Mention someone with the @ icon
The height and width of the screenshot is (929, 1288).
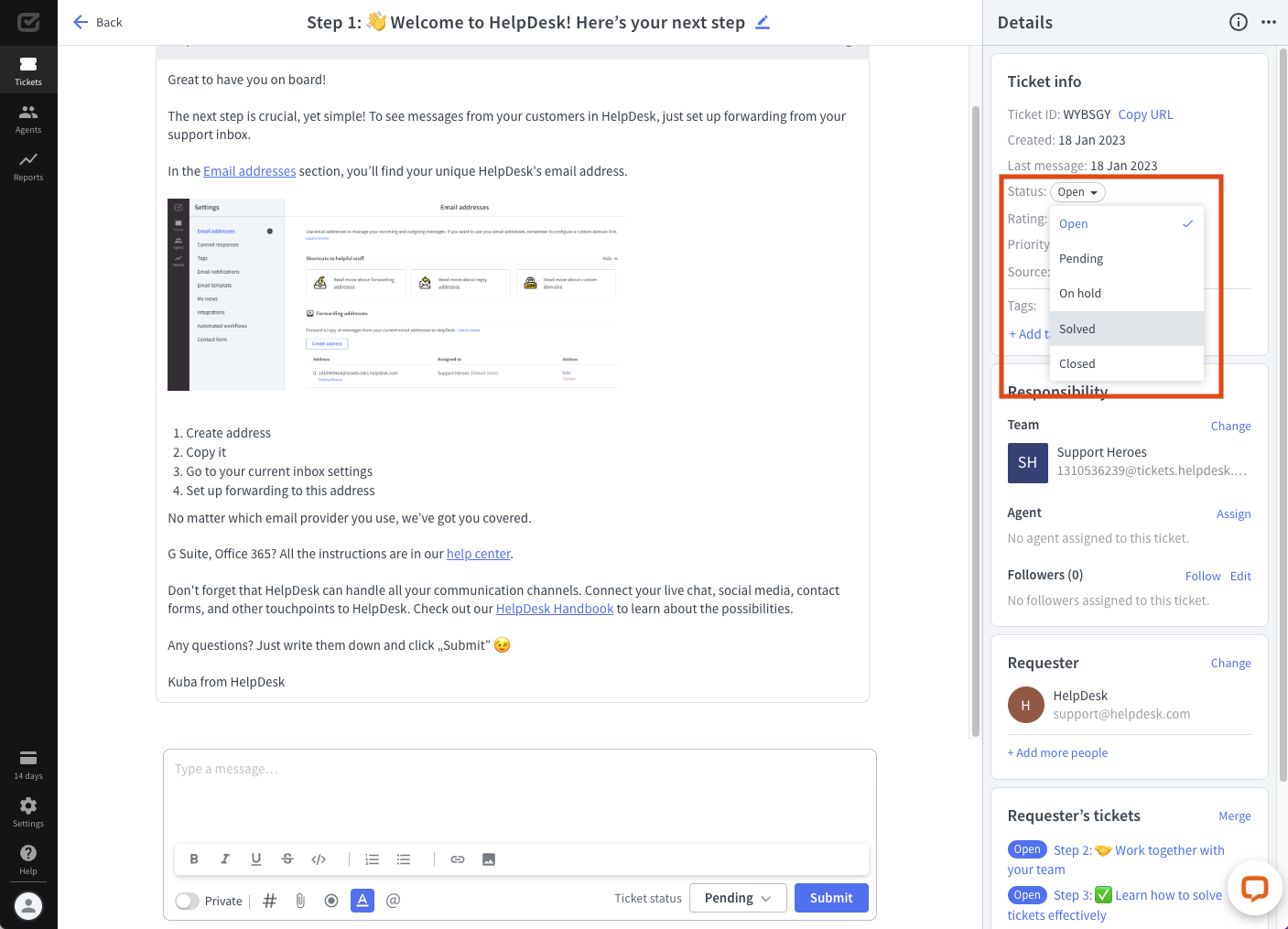click(394, 901)
